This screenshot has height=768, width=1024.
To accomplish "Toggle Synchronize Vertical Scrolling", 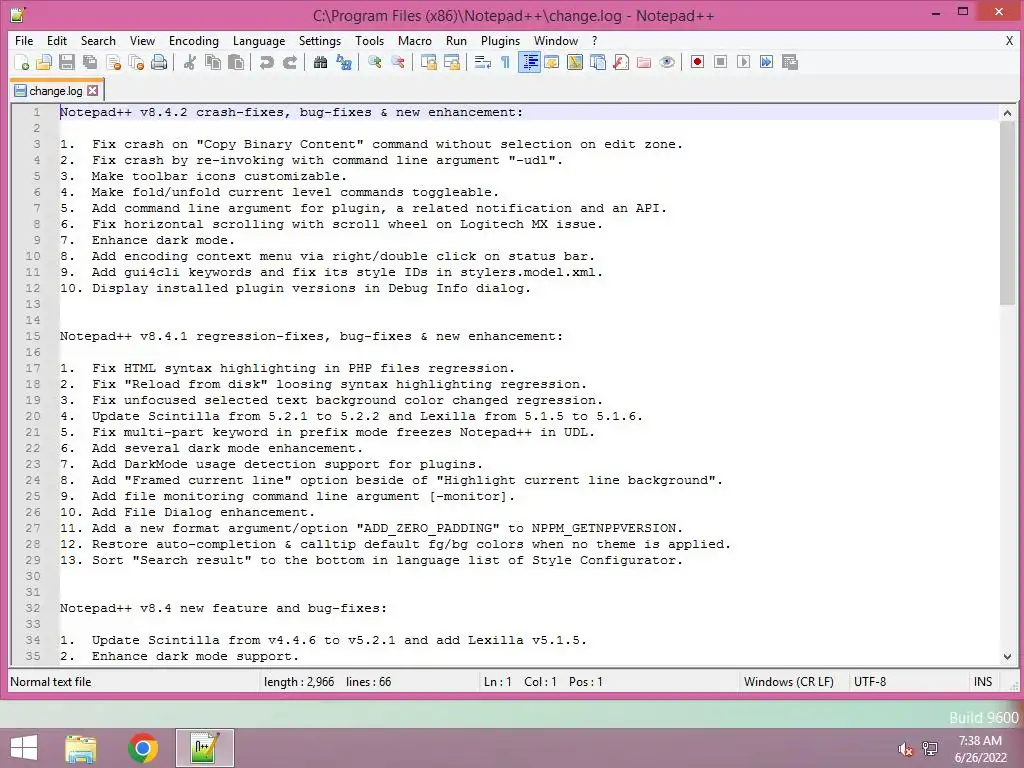I will click(x=428, y=63).
